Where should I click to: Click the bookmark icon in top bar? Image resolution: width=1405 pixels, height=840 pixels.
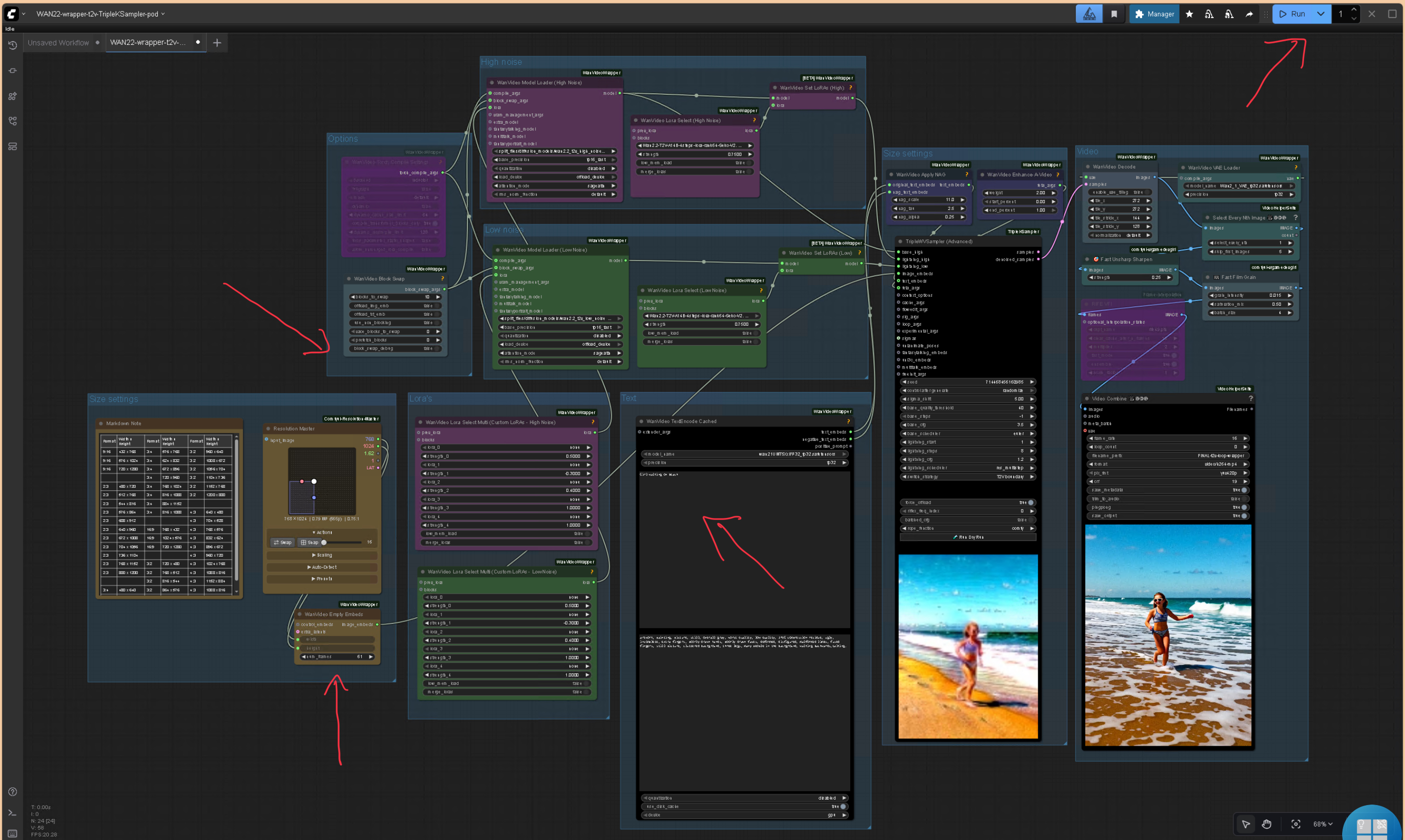[1114, 14]
